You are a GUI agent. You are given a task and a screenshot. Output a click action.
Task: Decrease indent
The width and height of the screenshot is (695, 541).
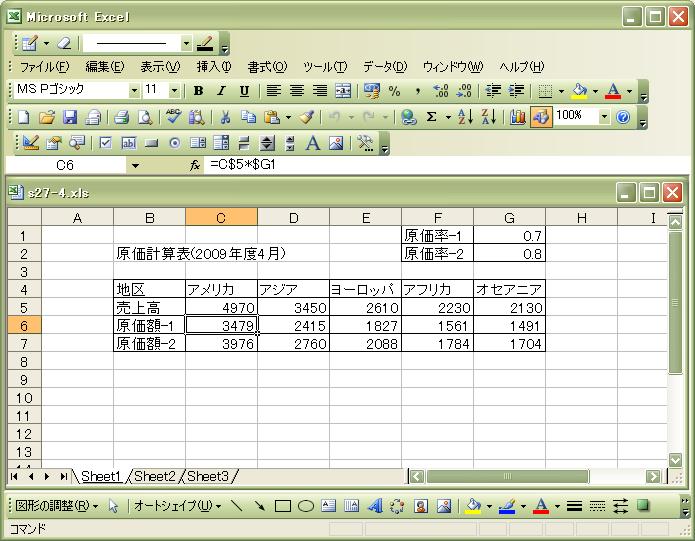pyautogui.click(x=493, y=91)
